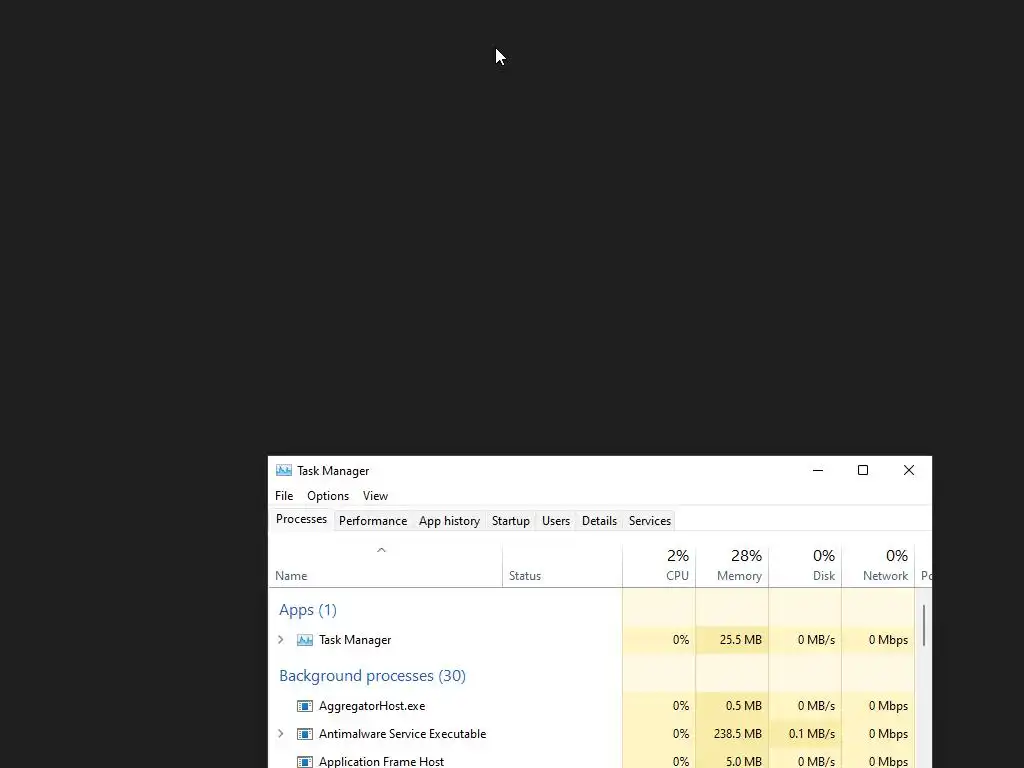Open the Options menu
Viewport: 1024px width, 768px height.
(x=328, y=496)
